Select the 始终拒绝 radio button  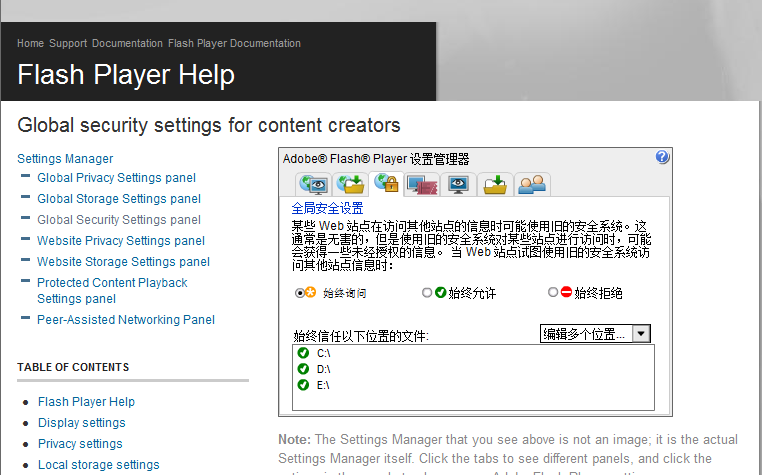pos(553,292)
